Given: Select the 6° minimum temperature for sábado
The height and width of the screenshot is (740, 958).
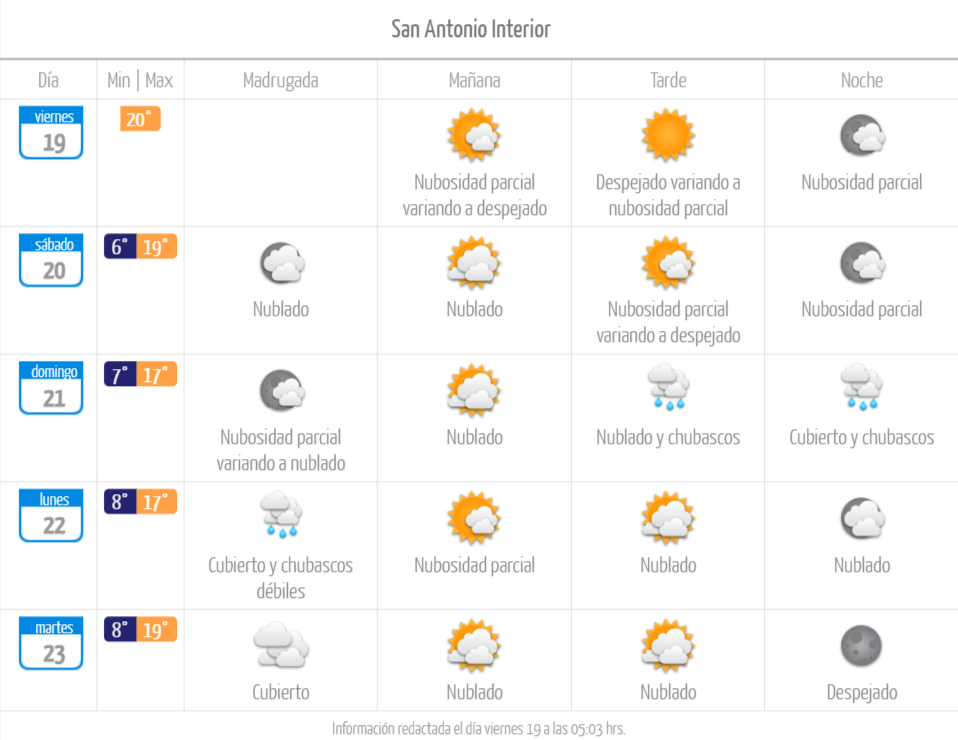Looking at the screenshot, I should [118, 246].
